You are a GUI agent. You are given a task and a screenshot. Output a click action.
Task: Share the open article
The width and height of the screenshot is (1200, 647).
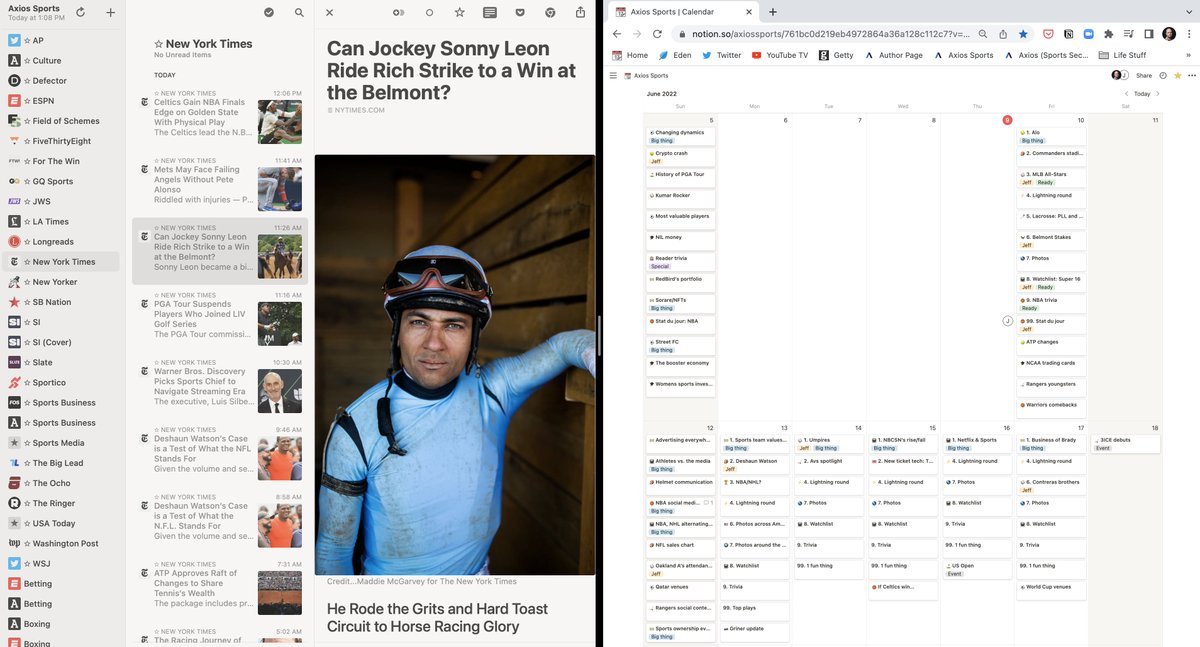(x=581, y=12)
